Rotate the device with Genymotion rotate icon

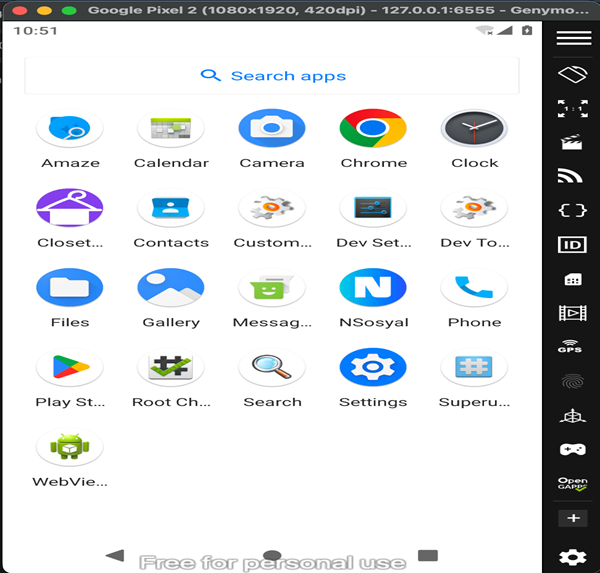click(572, 74)
